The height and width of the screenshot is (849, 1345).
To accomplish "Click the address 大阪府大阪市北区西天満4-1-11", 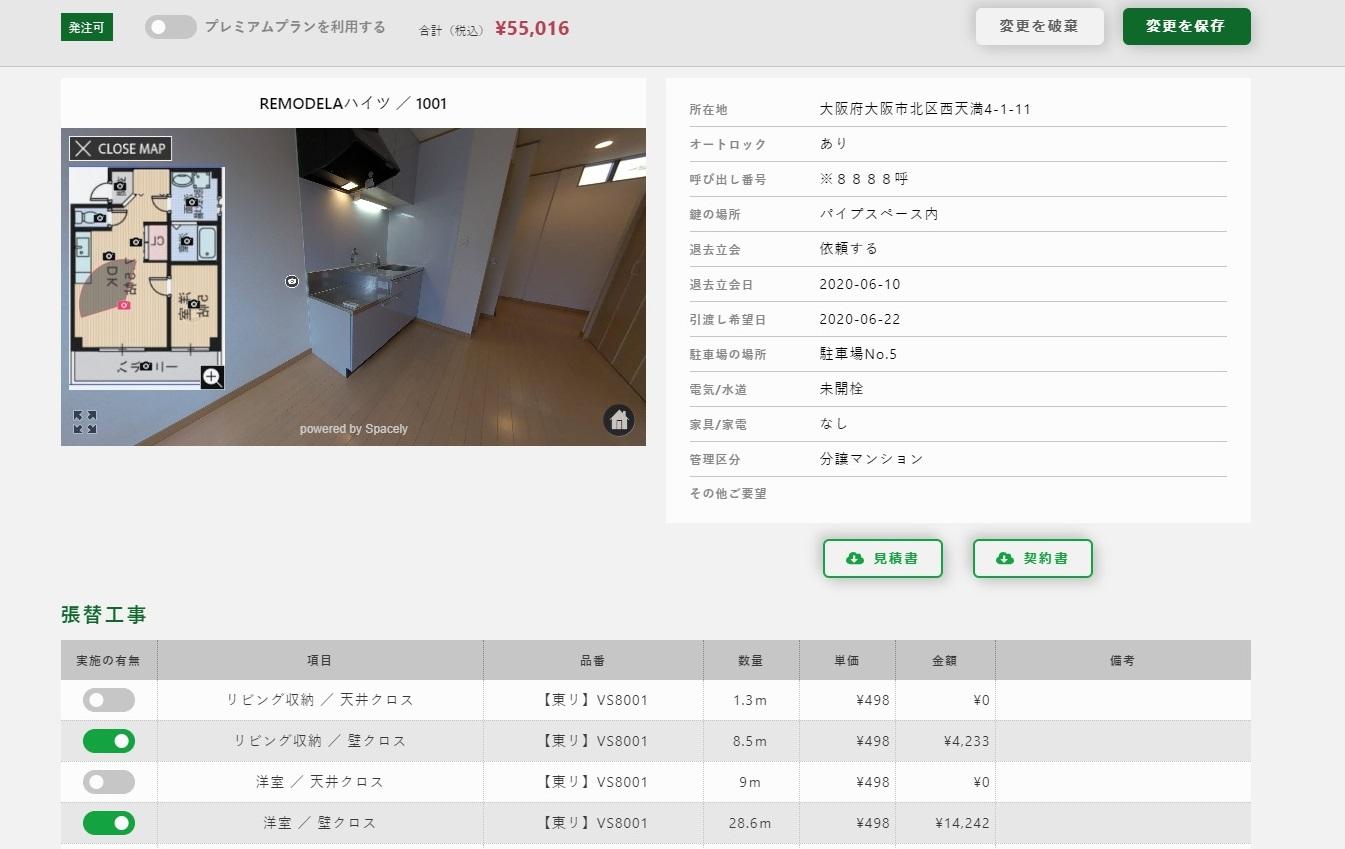I will tap(925, 109).
